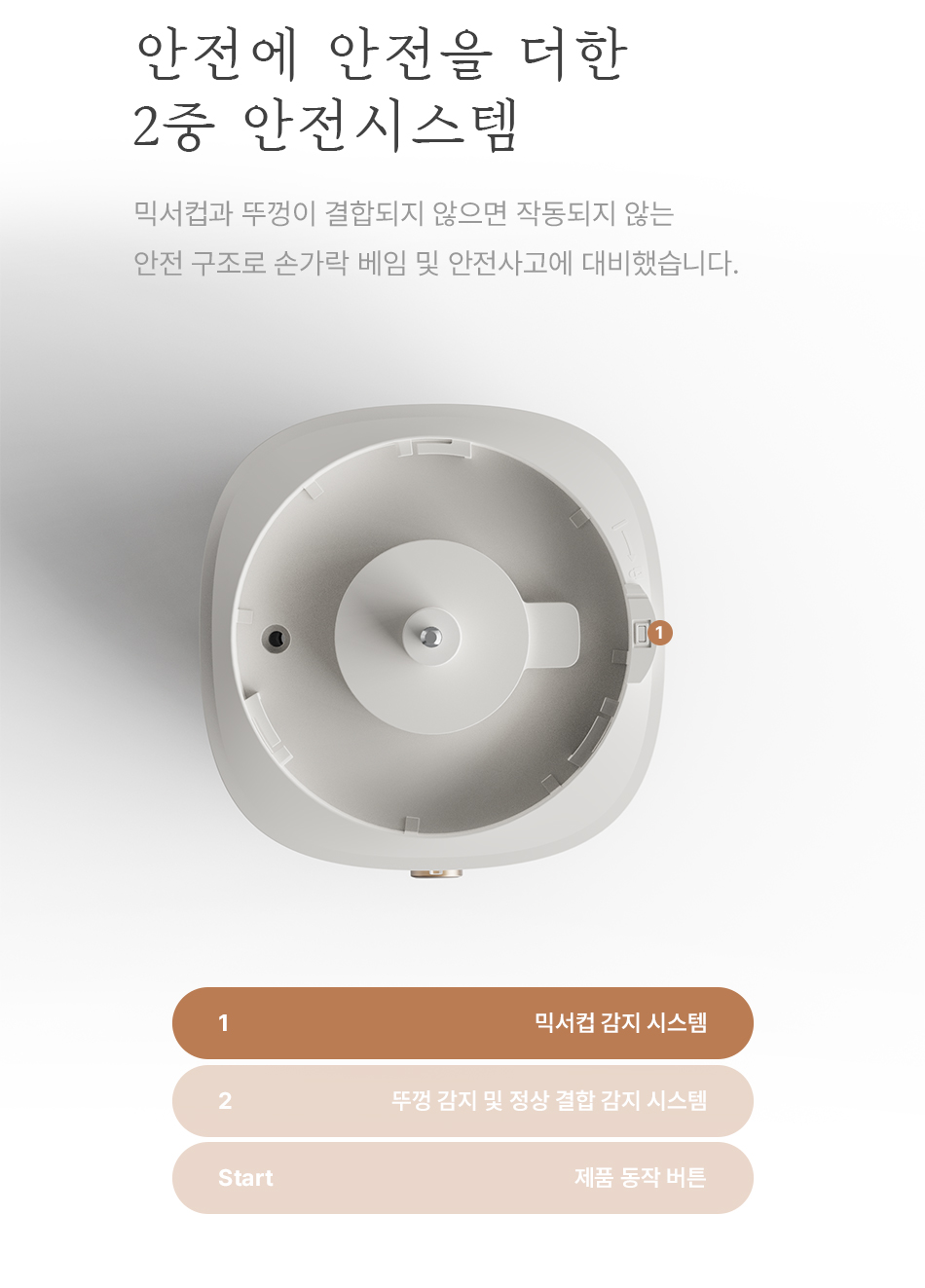
Task: Click the raised circular center plate
Action: point(430,638)
